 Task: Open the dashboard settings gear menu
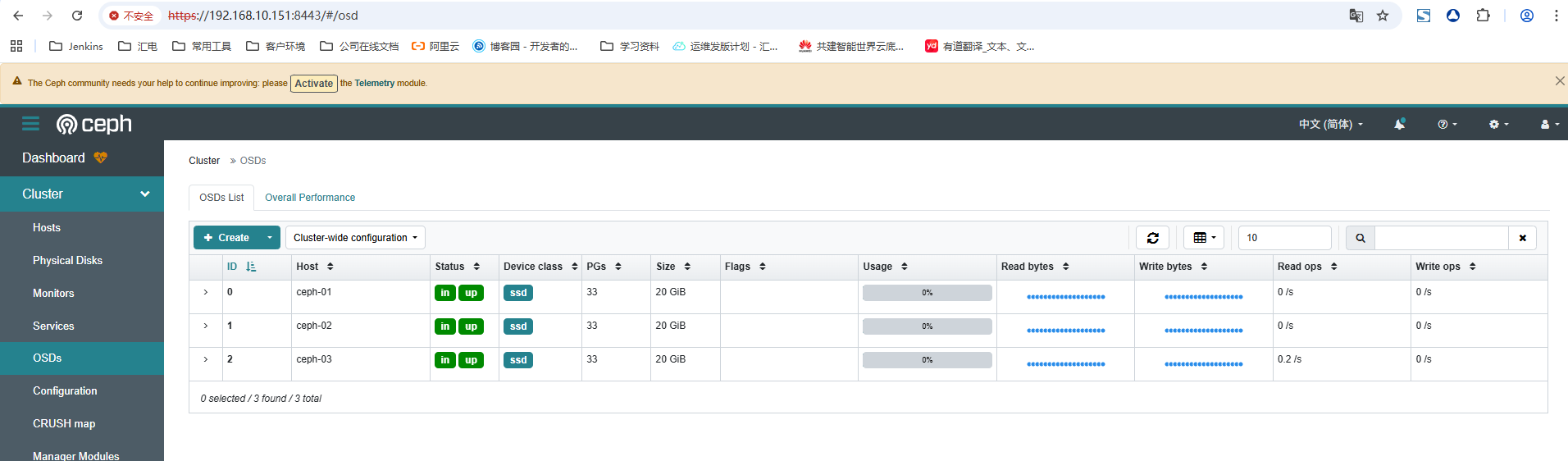click(1498, 124)
